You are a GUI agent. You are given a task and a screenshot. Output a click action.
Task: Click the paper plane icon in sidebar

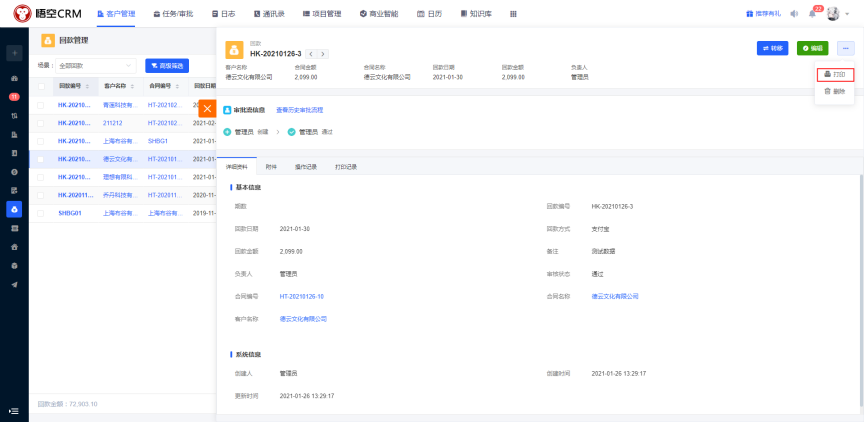[x=14, y=284]
